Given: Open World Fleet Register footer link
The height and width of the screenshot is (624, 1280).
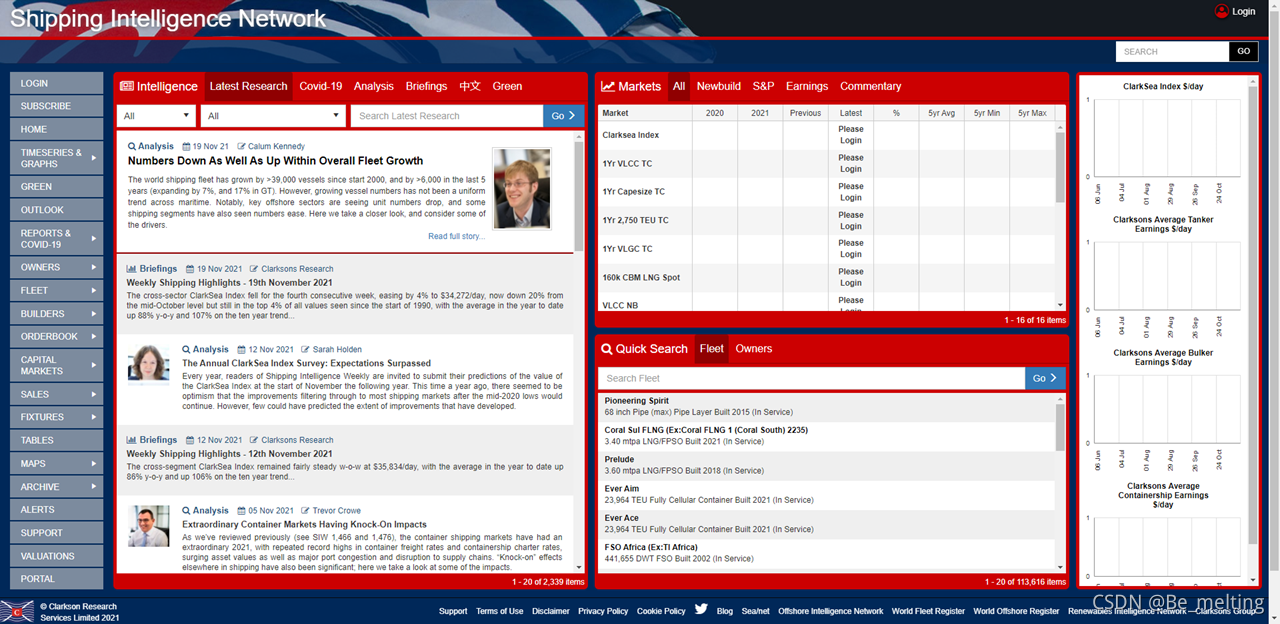Looking at the screenshot, I should click(x=928, y=611).
